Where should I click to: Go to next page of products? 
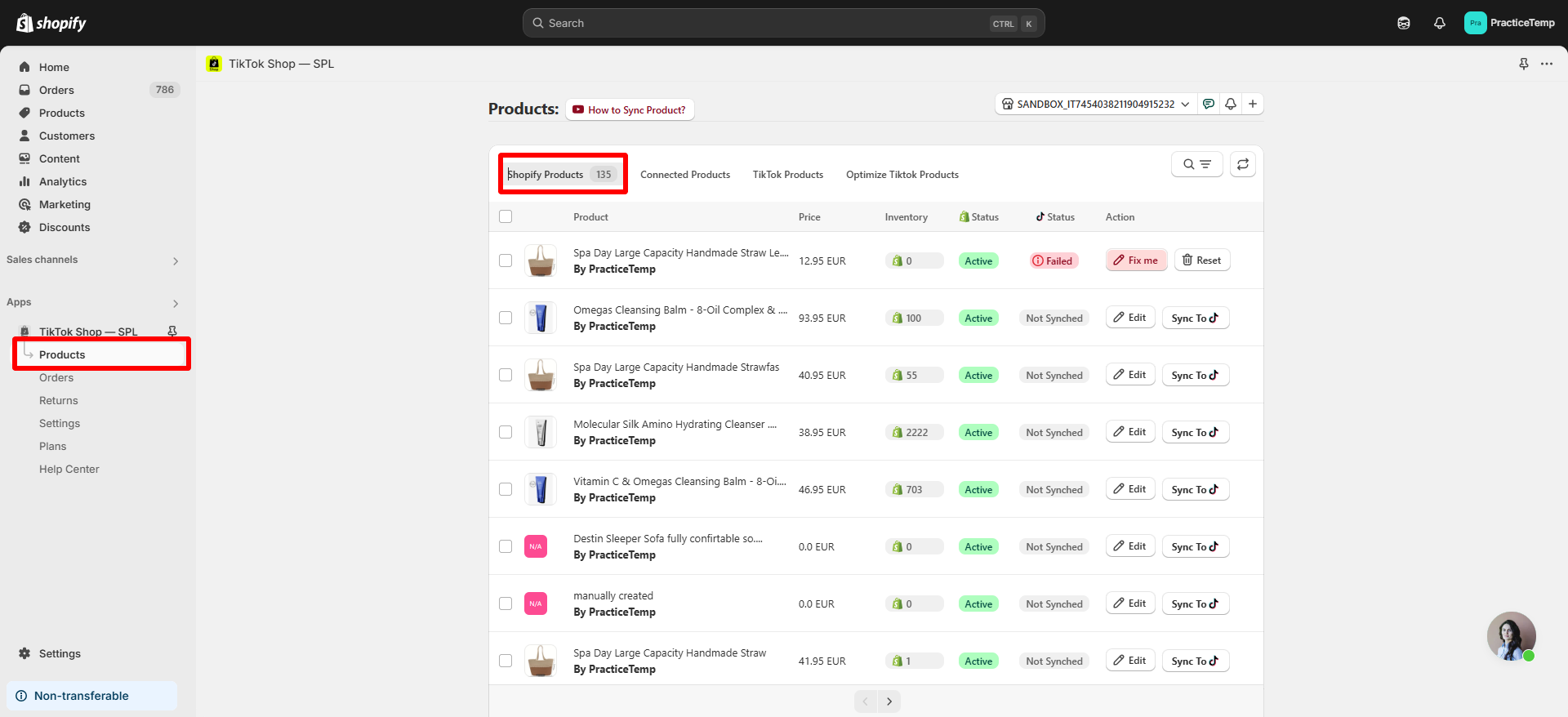[x=889, y=701]
